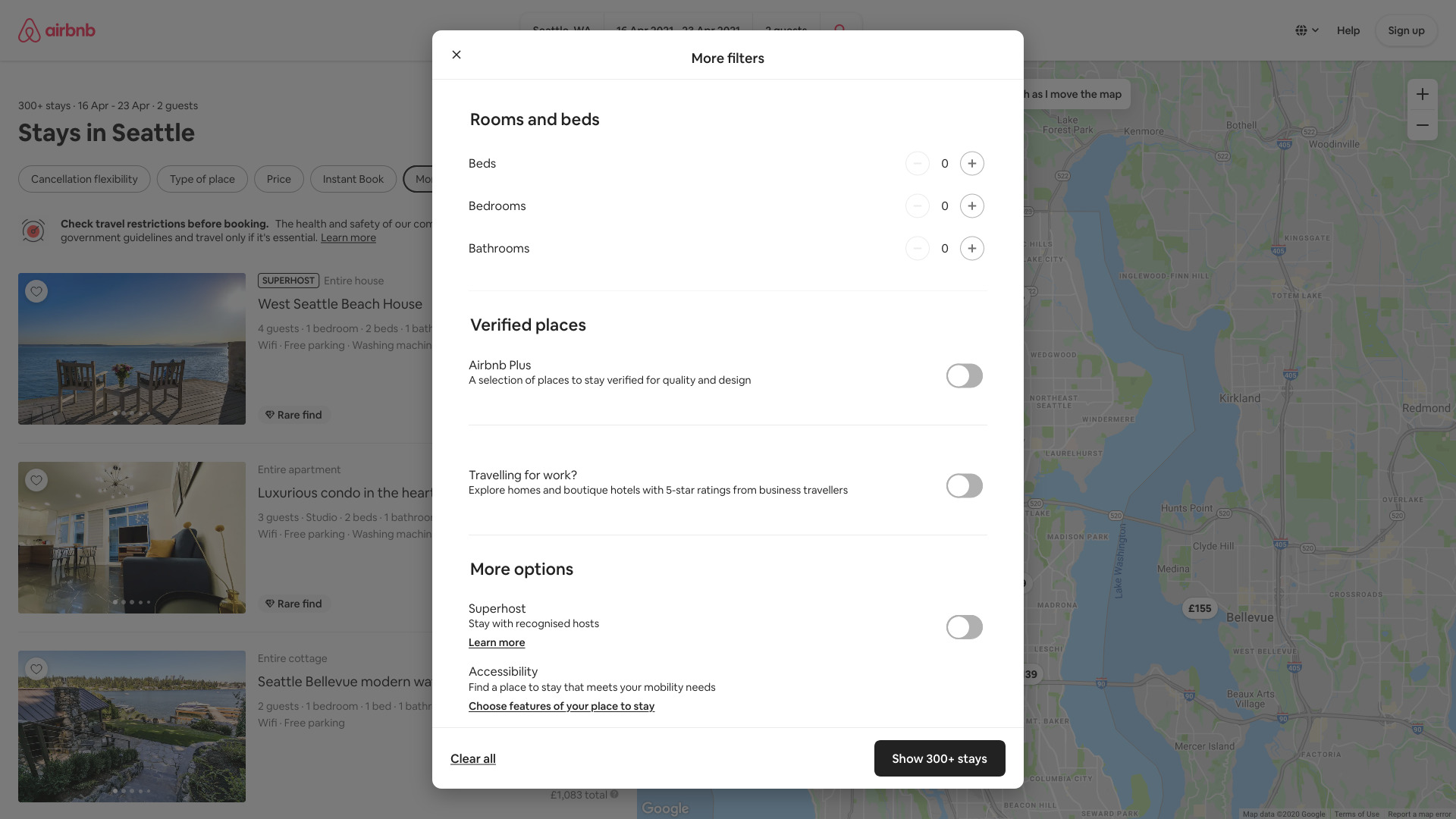Zoom out on the map
This screenshot has height=819, width=1456.
point(1422,125)
